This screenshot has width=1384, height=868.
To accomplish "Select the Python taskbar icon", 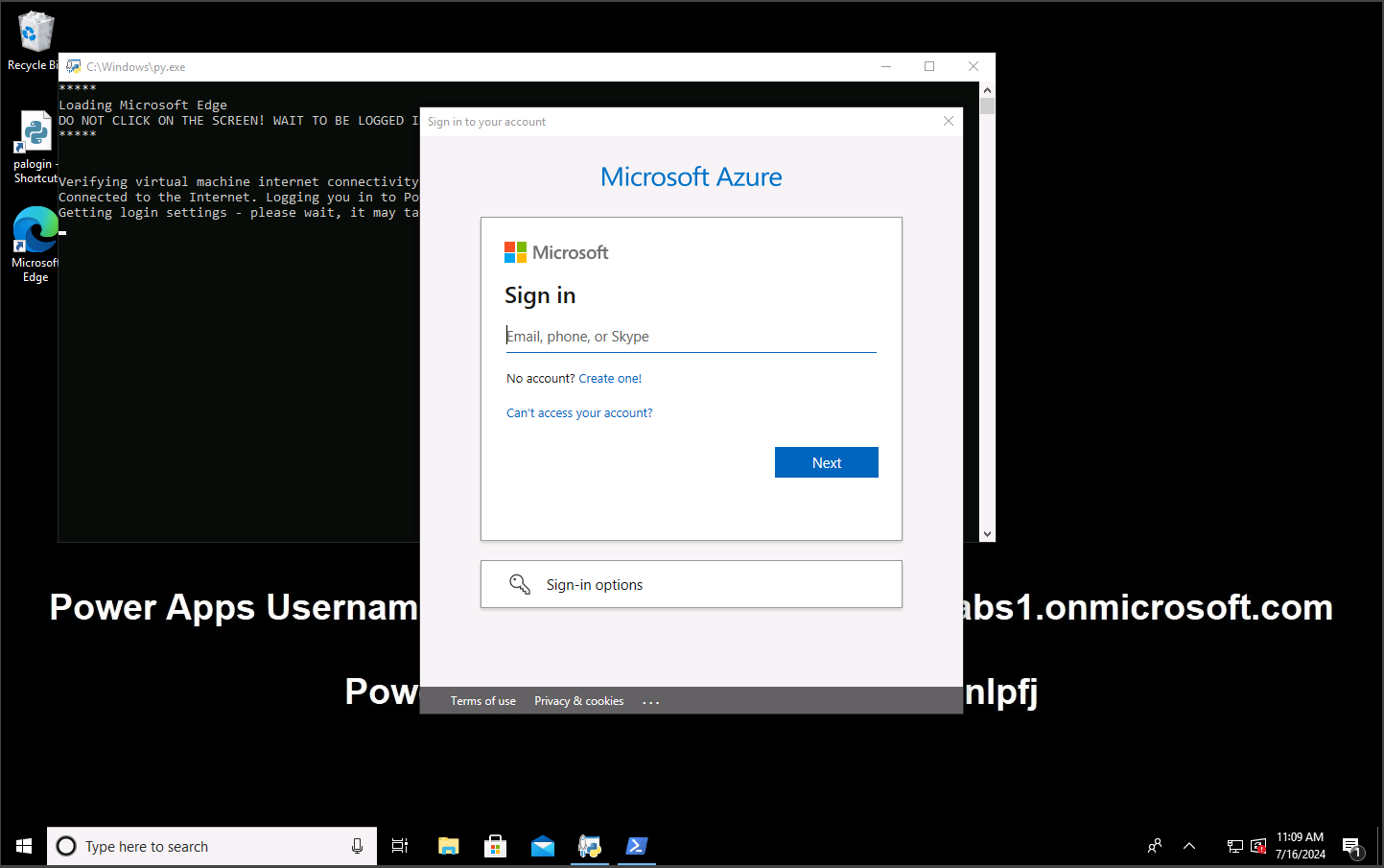I will pos(589,846).
